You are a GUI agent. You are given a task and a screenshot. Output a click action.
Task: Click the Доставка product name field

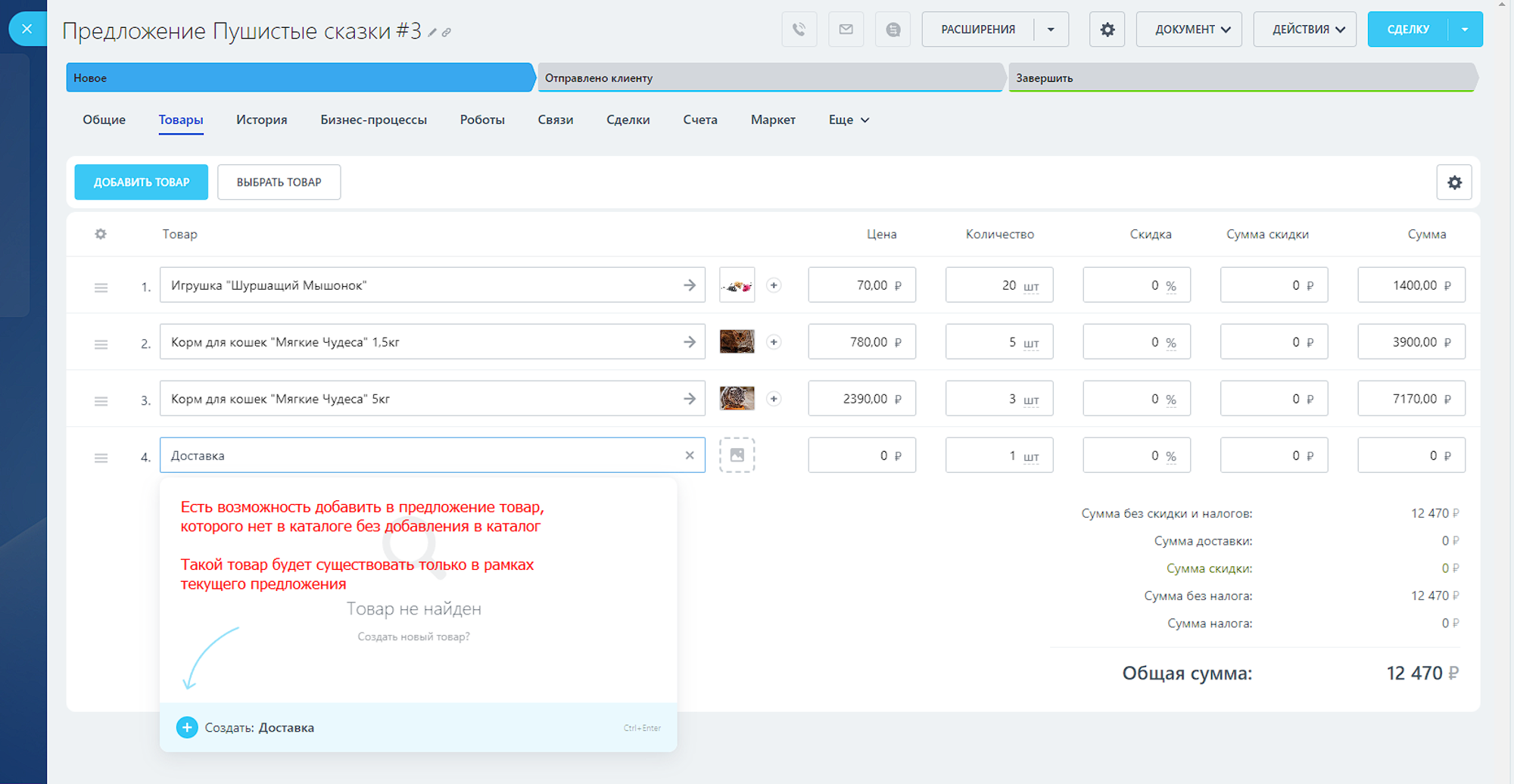(x=432, y=456)
